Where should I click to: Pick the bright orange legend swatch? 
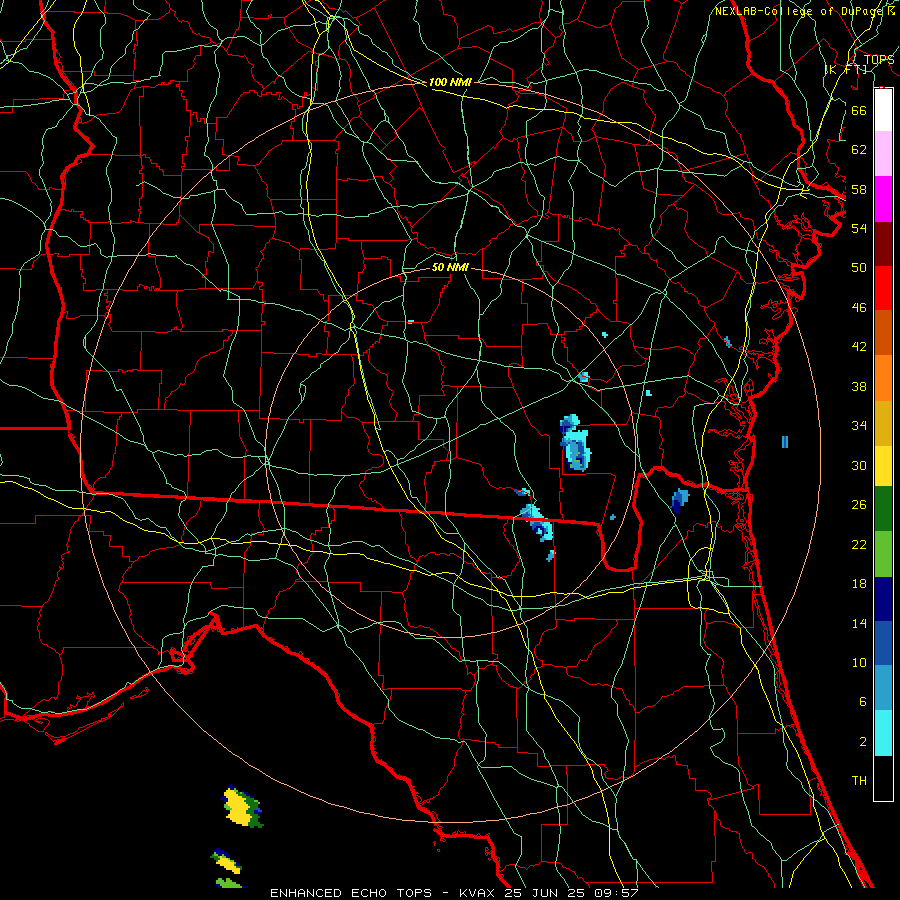[883, 378]
